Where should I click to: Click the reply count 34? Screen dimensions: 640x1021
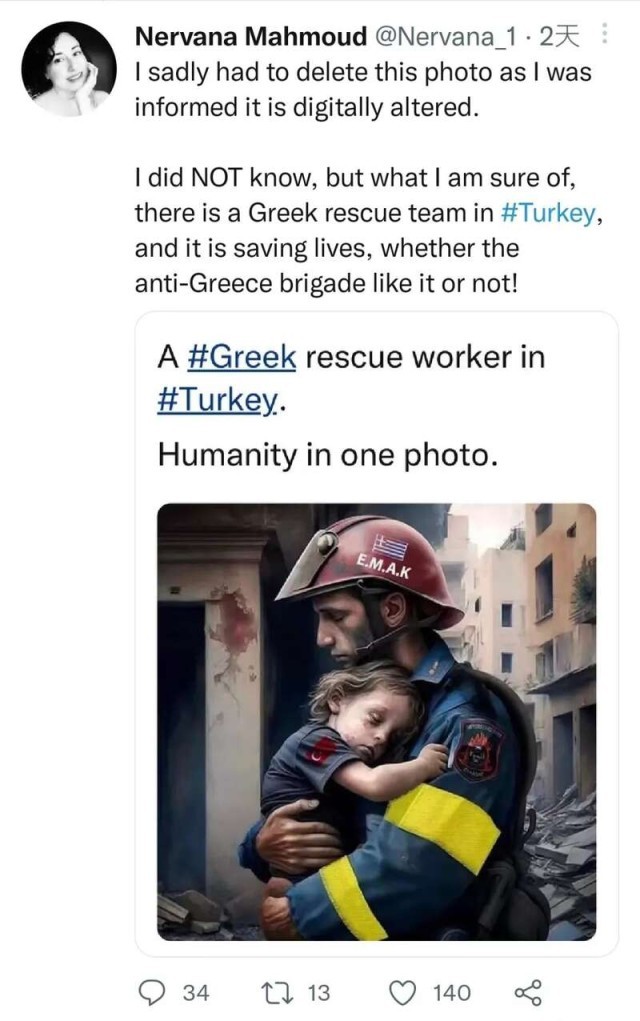[x=196, y=993]
